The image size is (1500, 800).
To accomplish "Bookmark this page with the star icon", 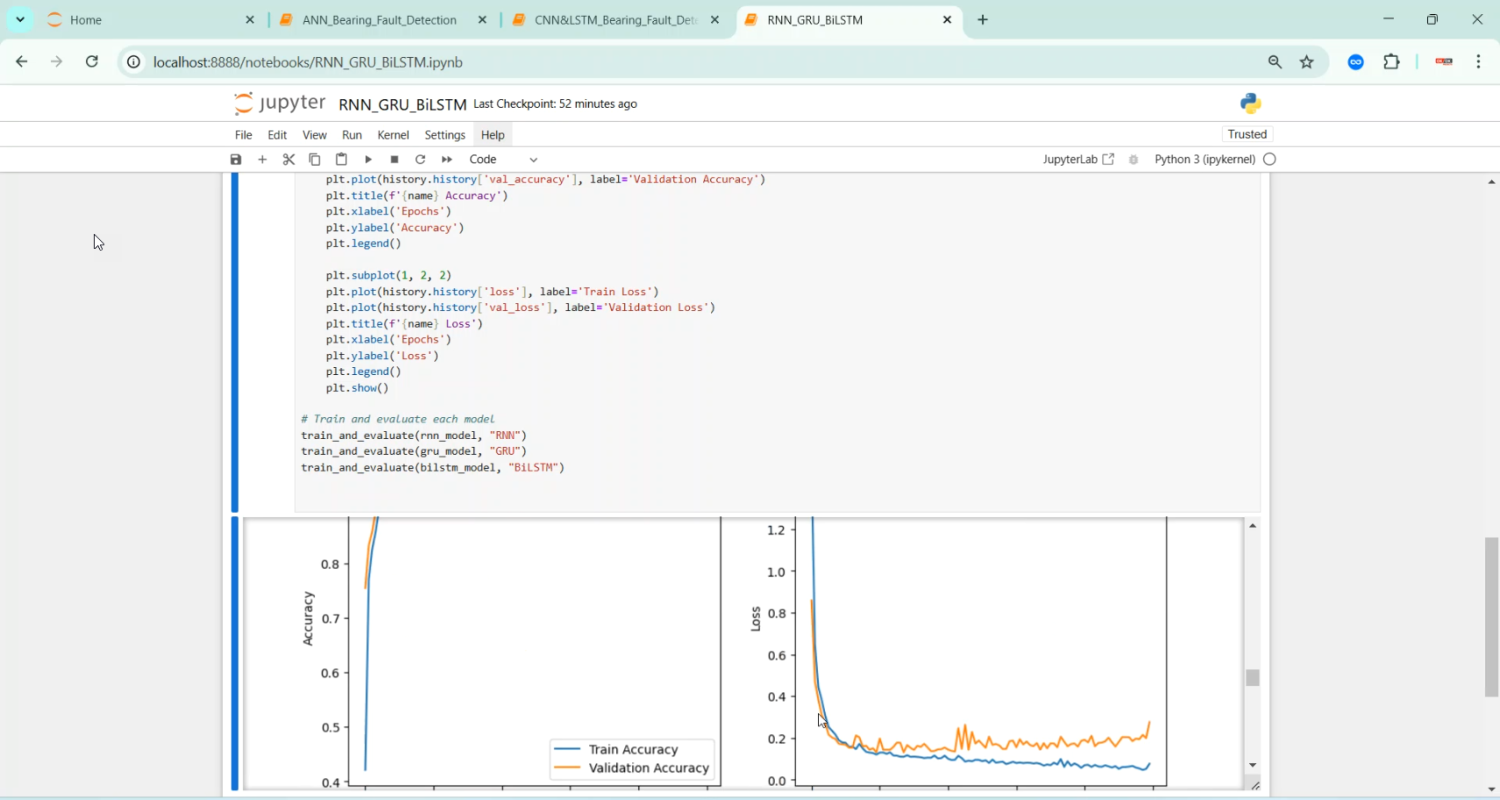I will (1306, 62).
